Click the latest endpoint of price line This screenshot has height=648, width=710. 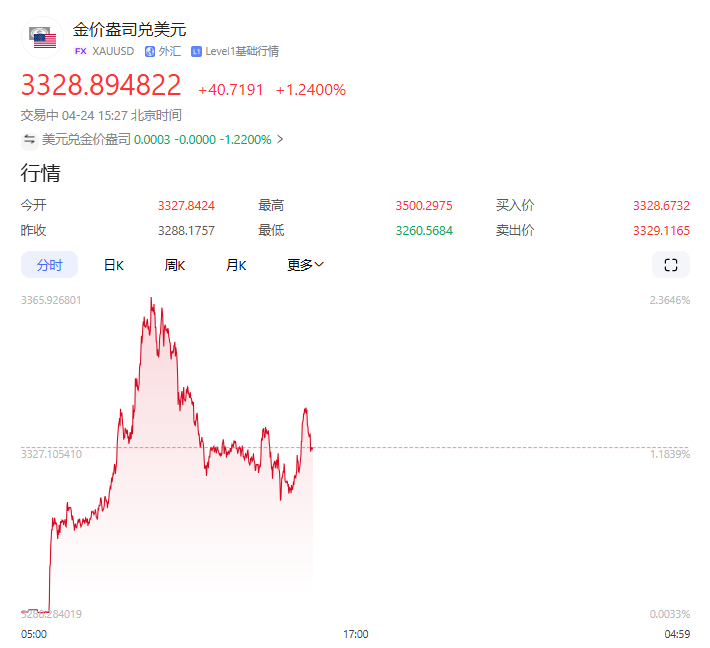[312, 448]
